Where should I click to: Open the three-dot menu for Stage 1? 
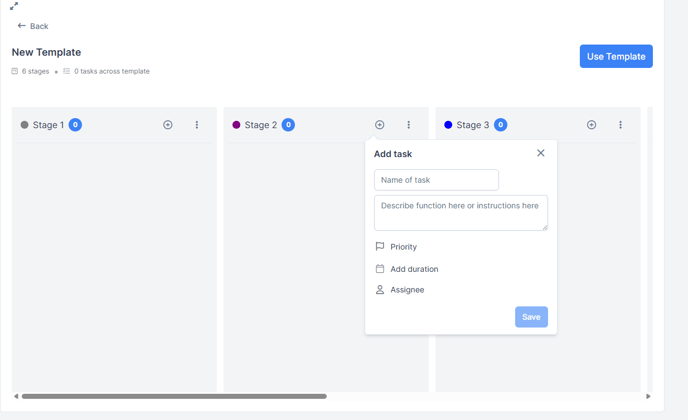(197, 125)
